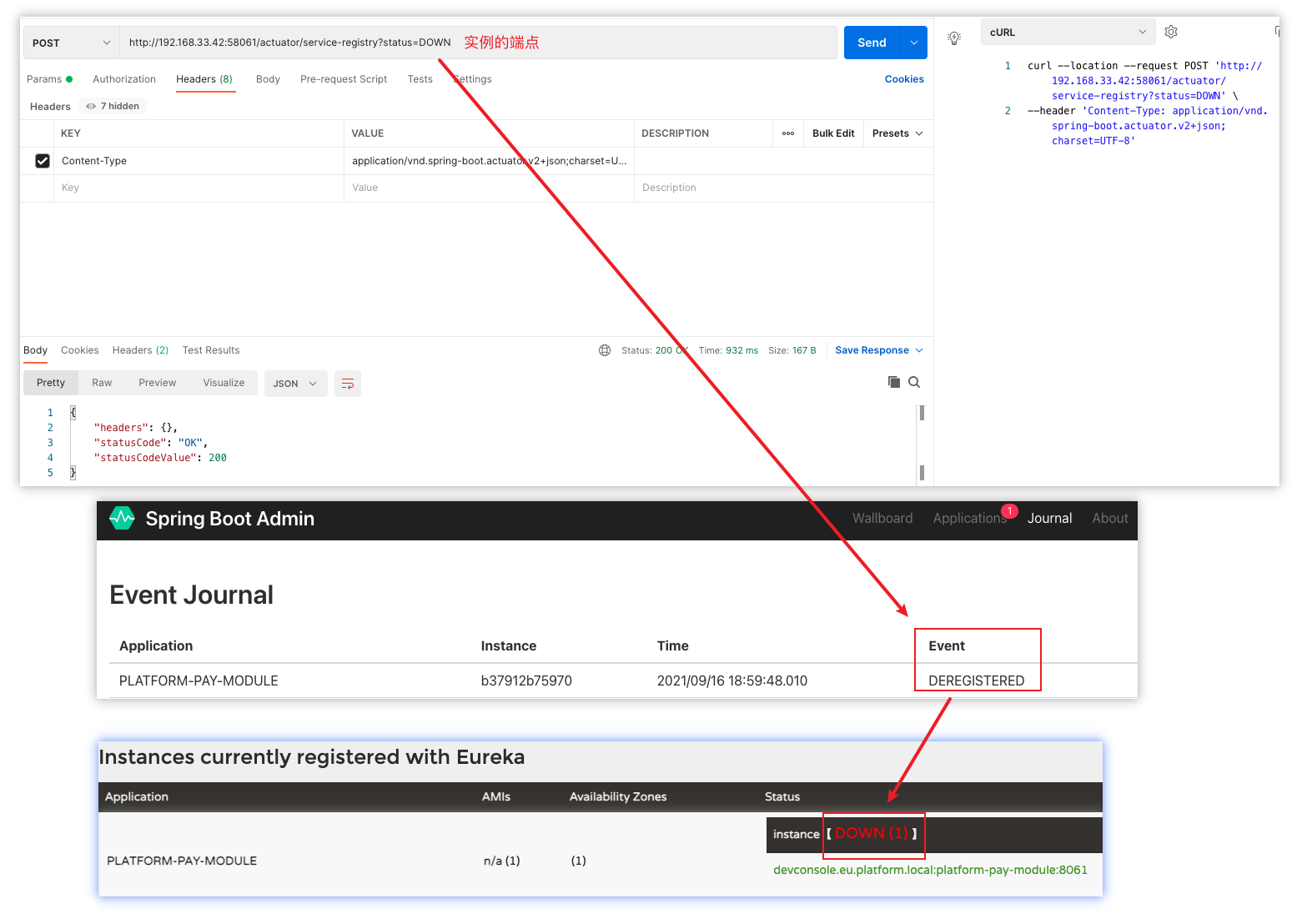Click the empty Key input cell

[x=199, y=188]
